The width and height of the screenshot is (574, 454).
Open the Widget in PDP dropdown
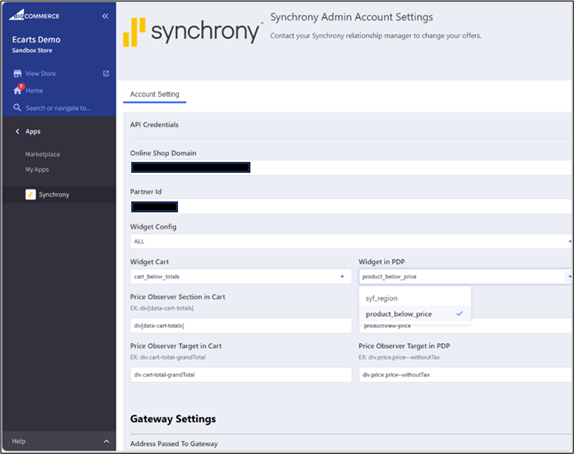coord(465,276)
